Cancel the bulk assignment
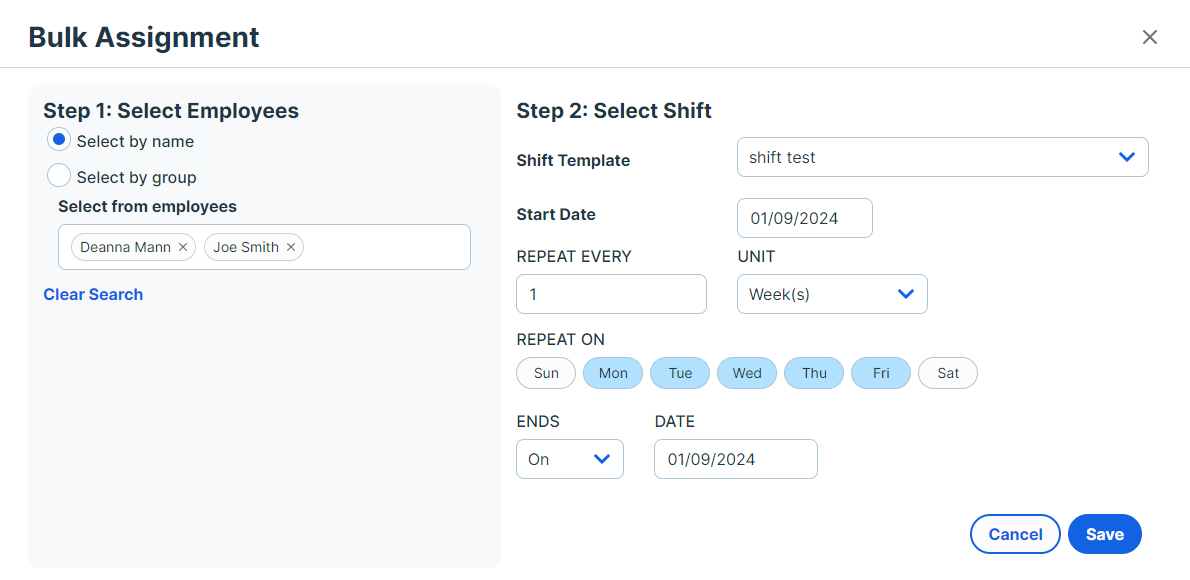Viewport: 1190px width, 580px height. 1015,534
